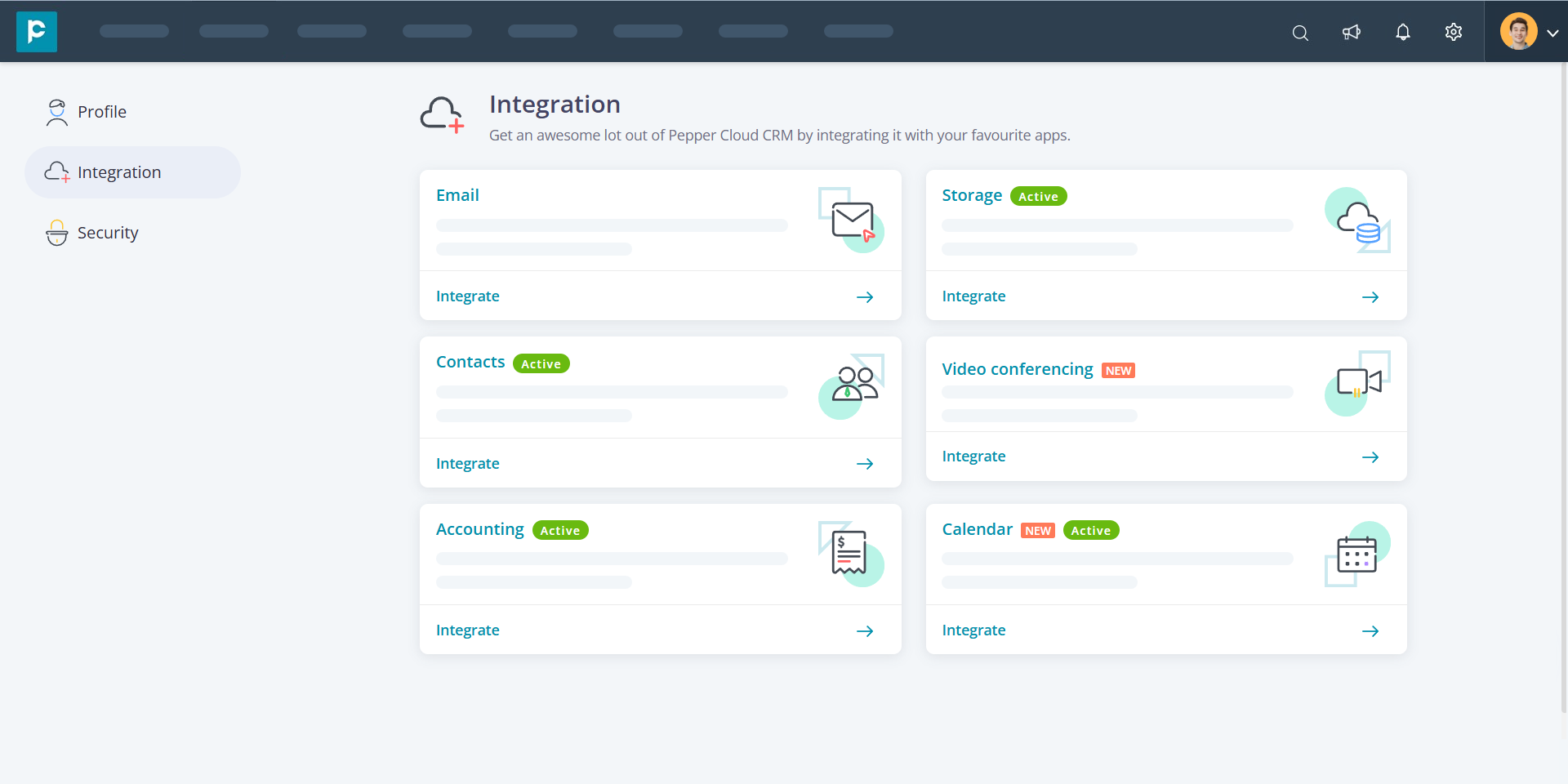Viewport: 1568px width, 784px height.
Task: Click the Active badge on Storage card
Action: 1038,197
